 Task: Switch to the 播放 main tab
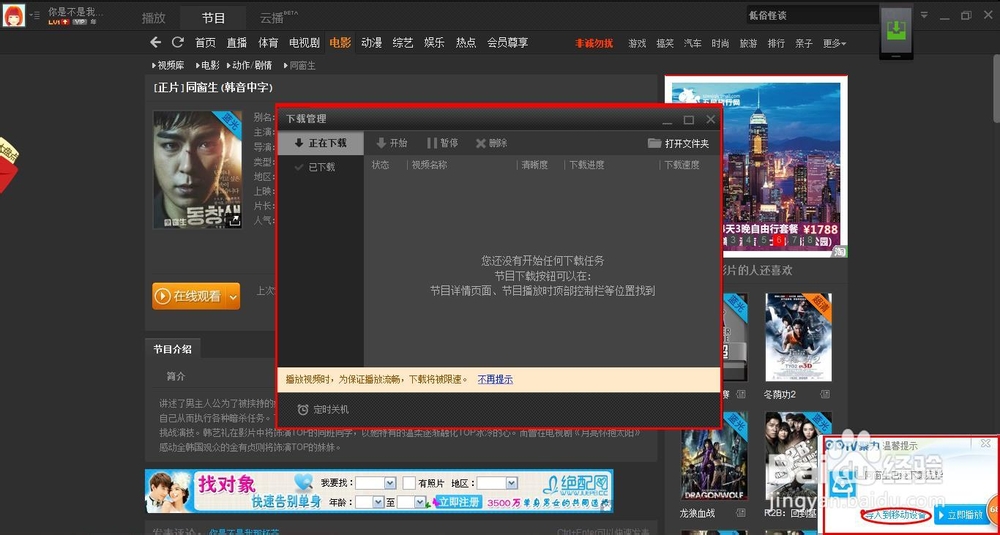click(x=154, y=18)
